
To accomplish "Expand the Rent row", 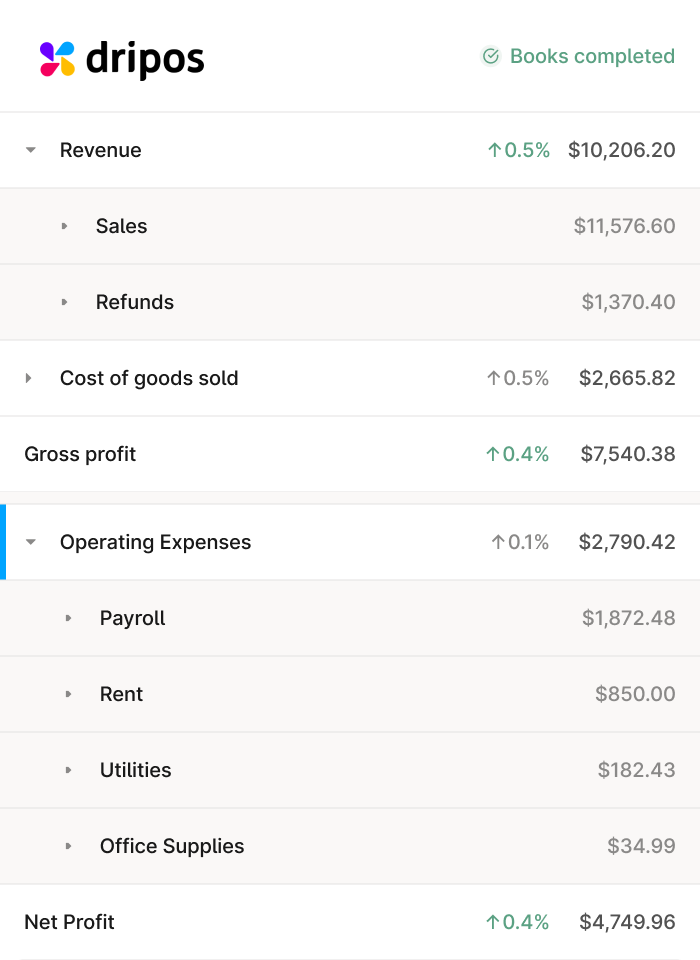I will tap(69, 694).
